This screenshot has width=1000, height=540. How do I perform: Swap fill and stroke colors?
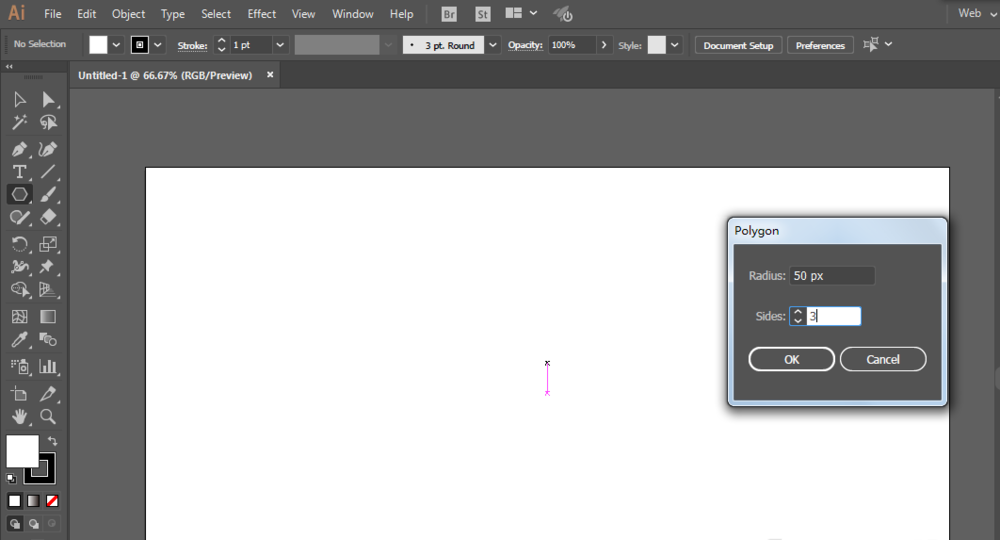click(53, 440)
